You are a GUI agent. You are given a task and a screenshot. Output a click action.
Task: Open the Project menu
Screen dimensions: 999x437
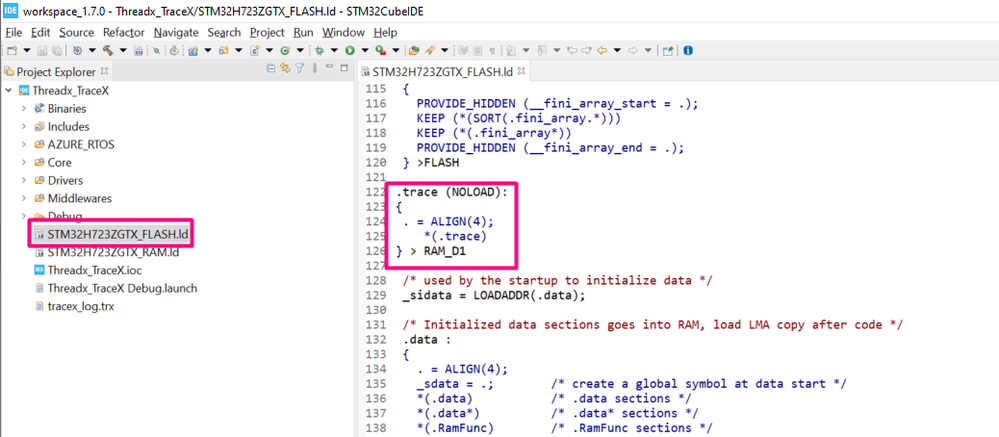pyautogui.click(x=267, y=32)
